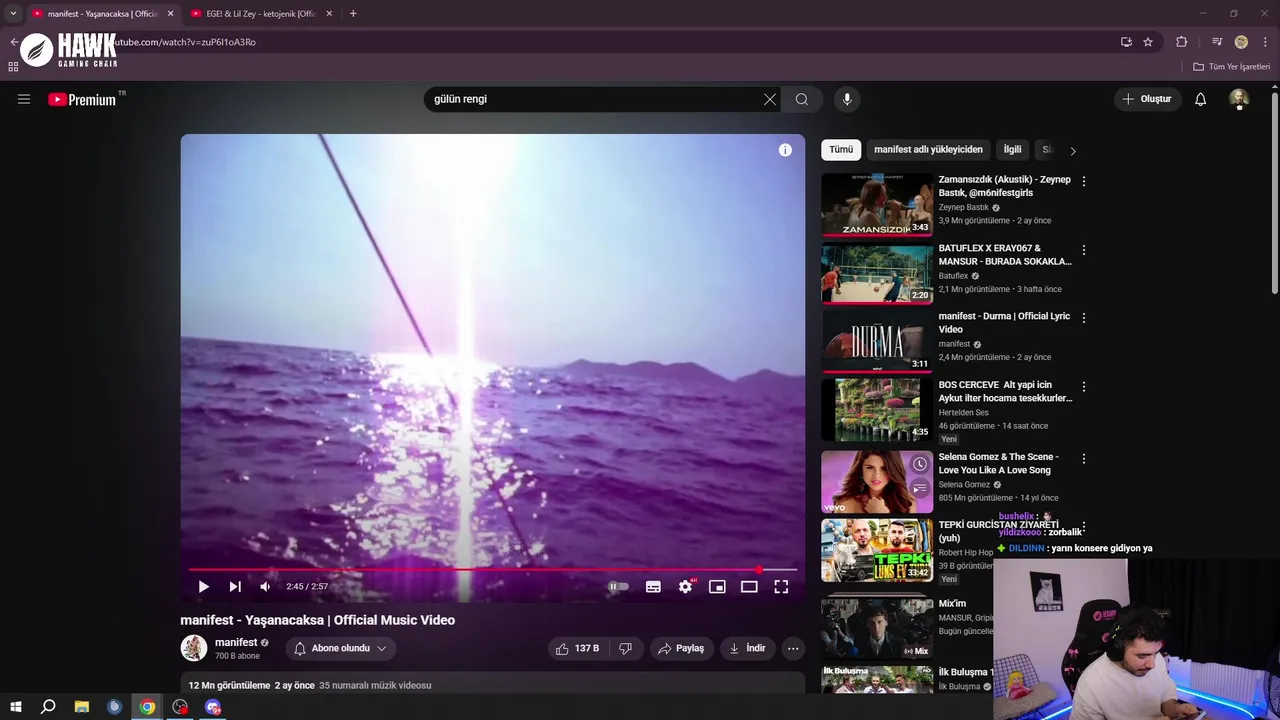
Task: Switch to theater mode
Action: 749,587
